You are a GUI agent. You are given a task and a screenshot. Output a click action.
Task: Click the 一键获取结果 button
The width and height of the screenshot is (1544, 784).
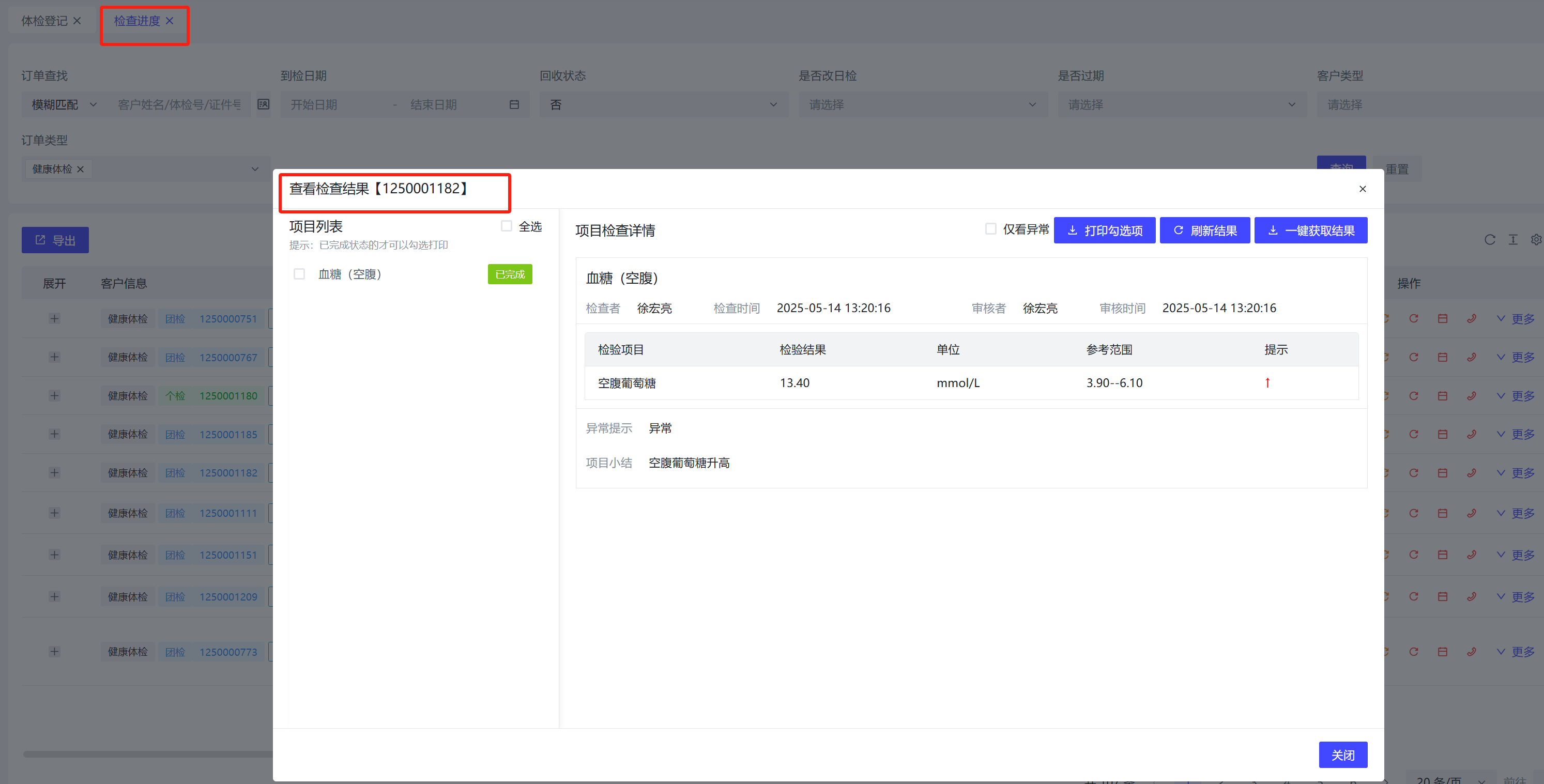(x=1311, y=230)
